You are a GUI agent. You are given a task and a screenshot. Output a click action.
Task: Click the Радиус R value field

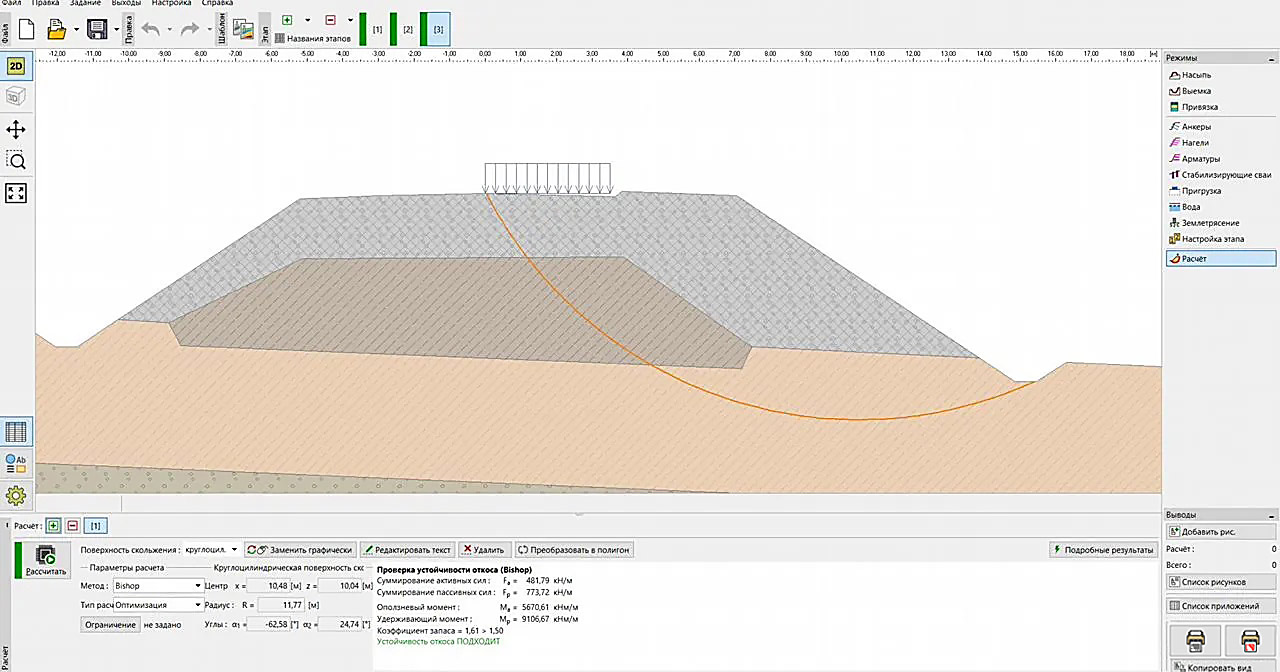[x=281, y=605]
